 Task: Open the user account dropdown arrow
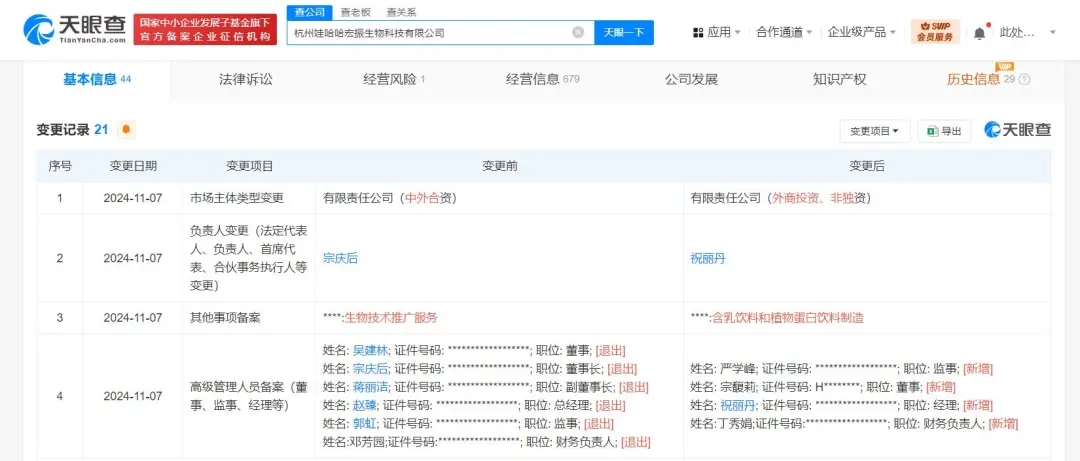[x=1052, y=32]
